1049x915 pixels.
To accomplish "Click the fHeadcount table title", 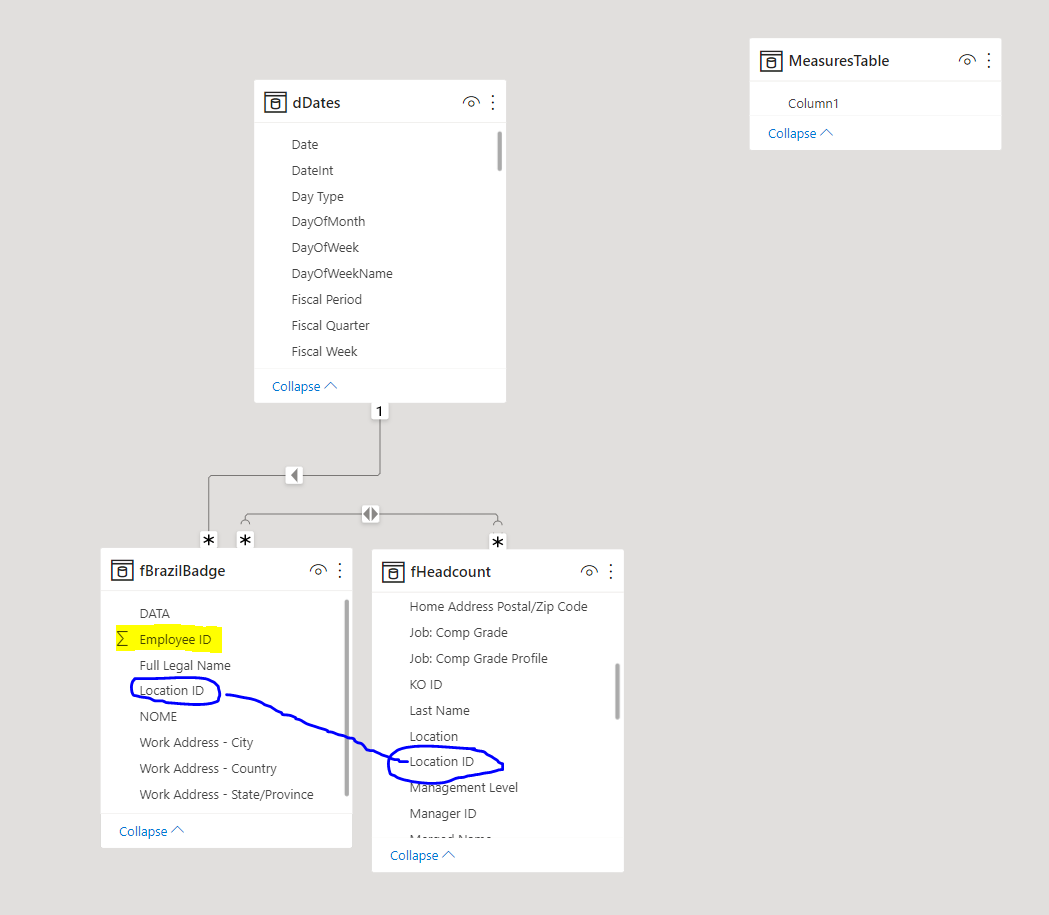I will pyautogui.click(x=450, y=572).
